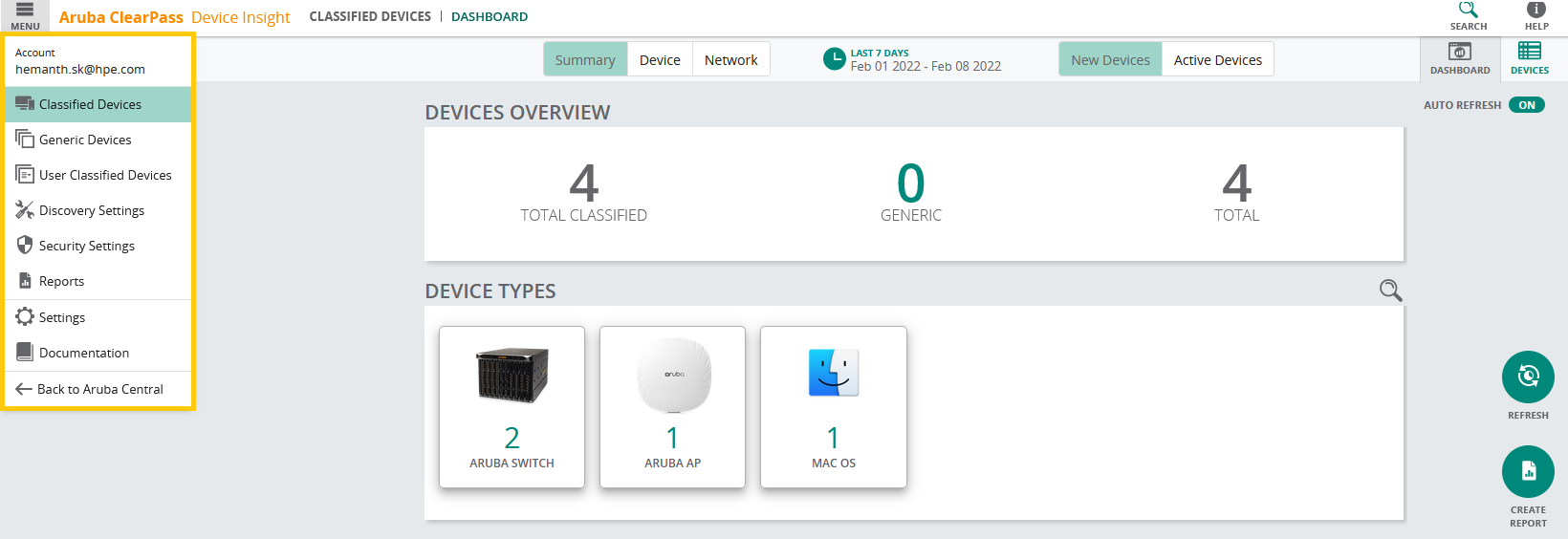Open Generic Devices menu item
1568x539 pixels.
tap(98, 140)
